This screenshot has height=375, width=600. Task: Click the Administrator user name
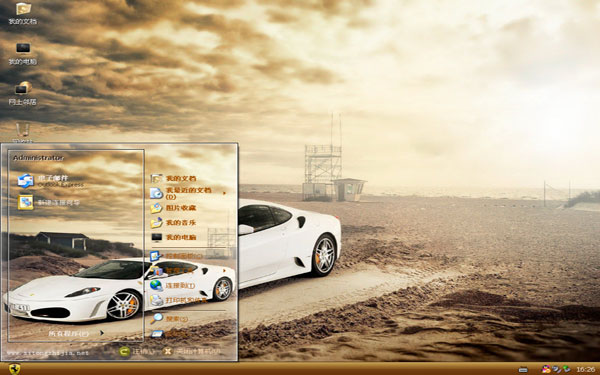tap(38, 158)
